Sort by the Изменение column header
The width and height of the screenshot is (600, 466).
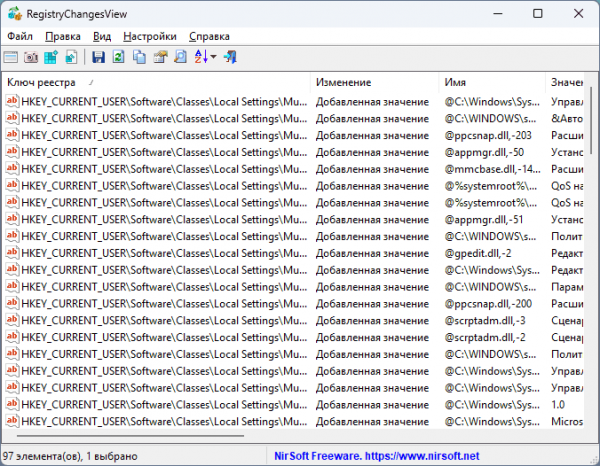[x=375, y=83]
